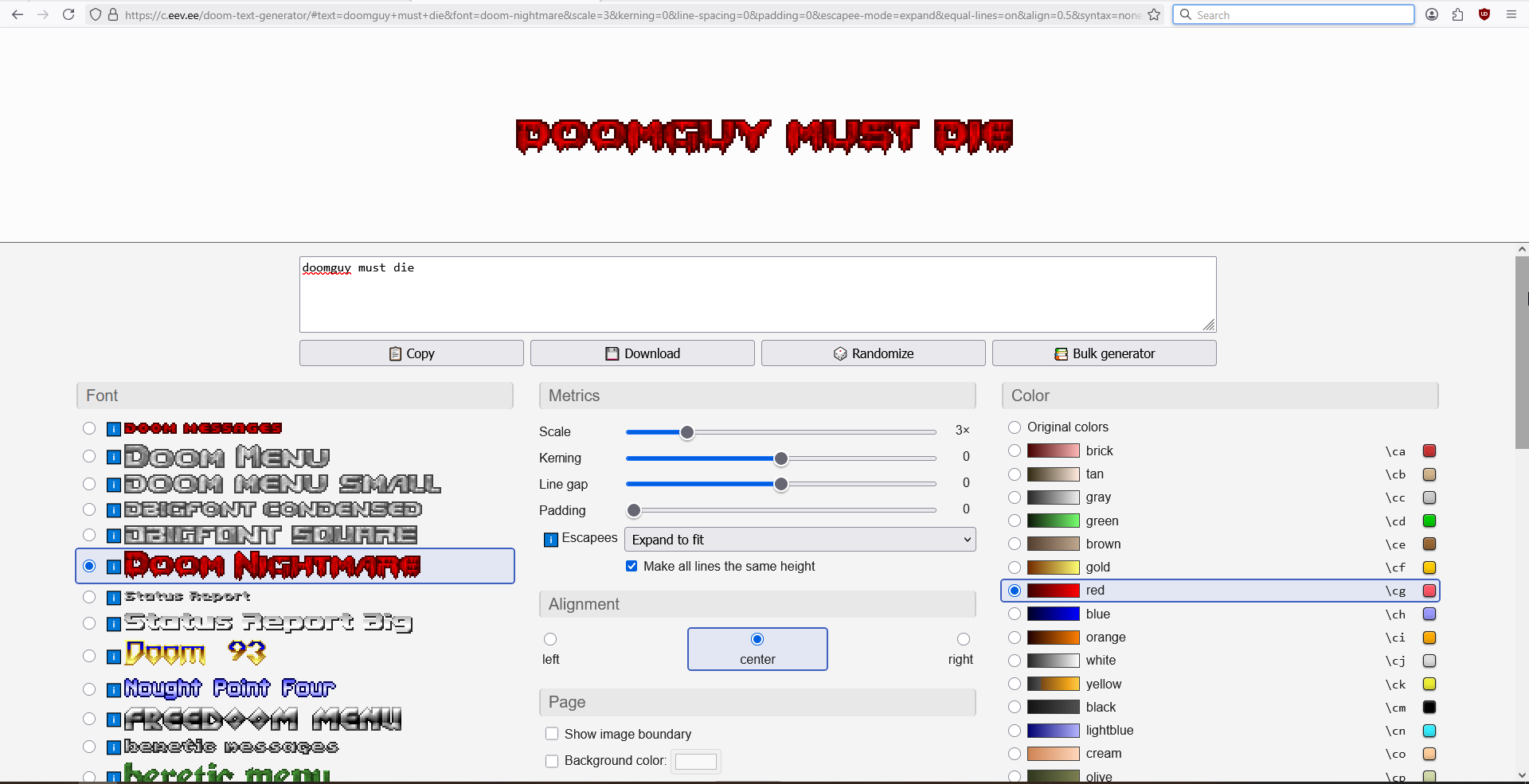The height and width of the screenshot is (784, 1529).
Task: Enable the Background color checkbox
Action: coord(552,761)
